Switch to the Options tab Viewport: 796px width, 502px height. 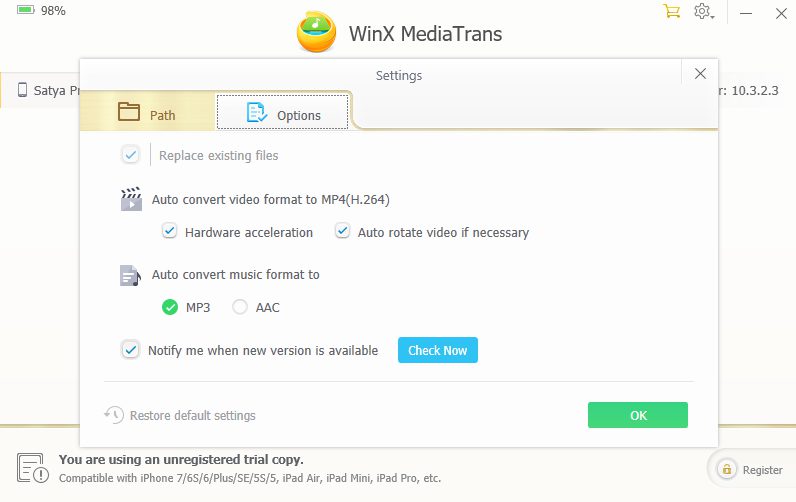283,112
